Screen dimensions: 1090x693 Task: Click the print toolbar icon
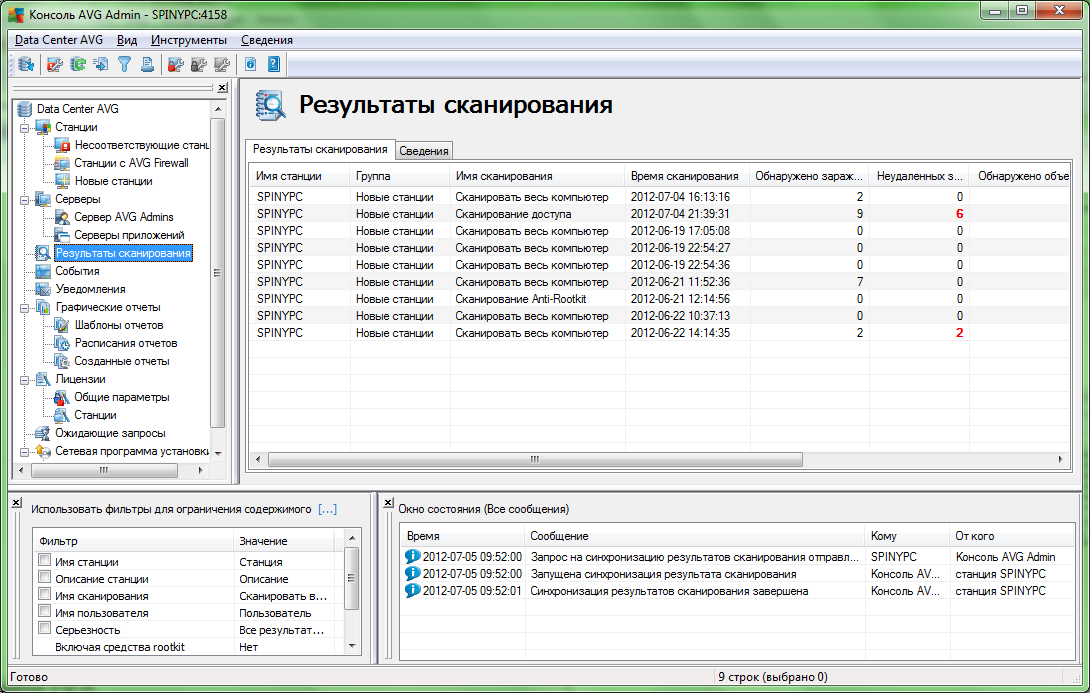click(147, 65)
